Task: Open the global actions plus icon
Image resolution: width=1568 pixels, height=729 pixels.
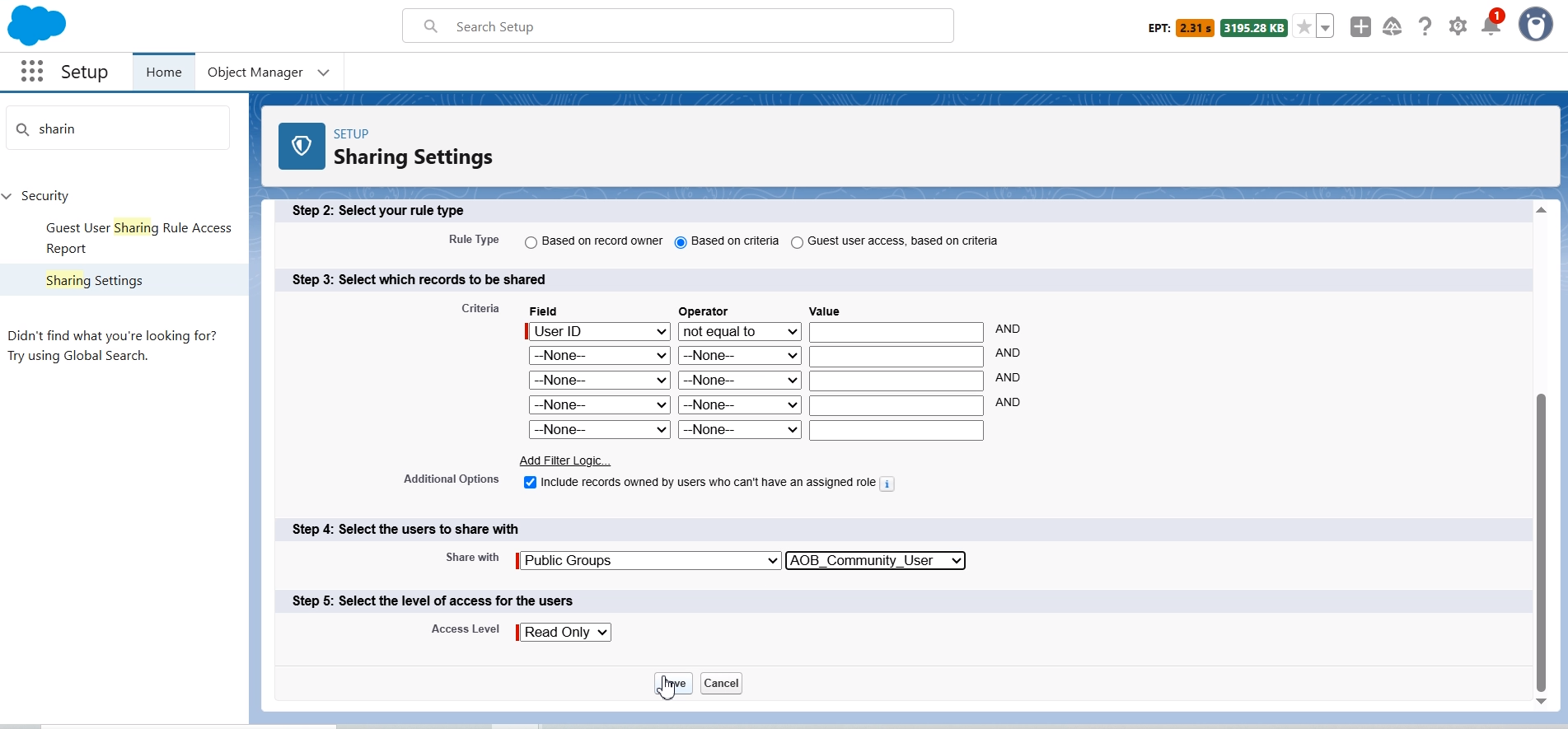Action: pyautogui.click(x=1360, y=26)
